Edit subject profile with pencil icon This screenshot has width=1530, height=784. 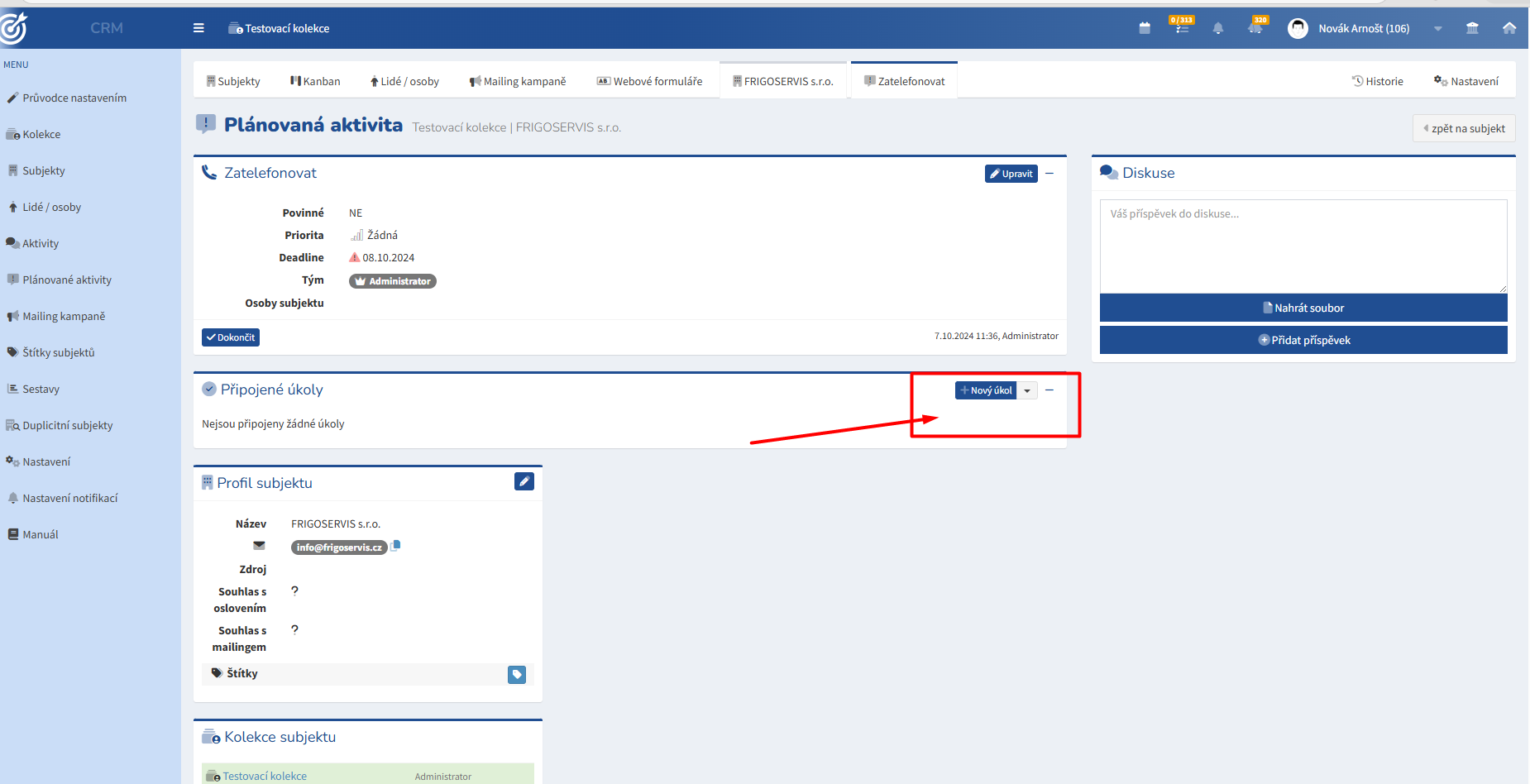(x=524, y=481)
